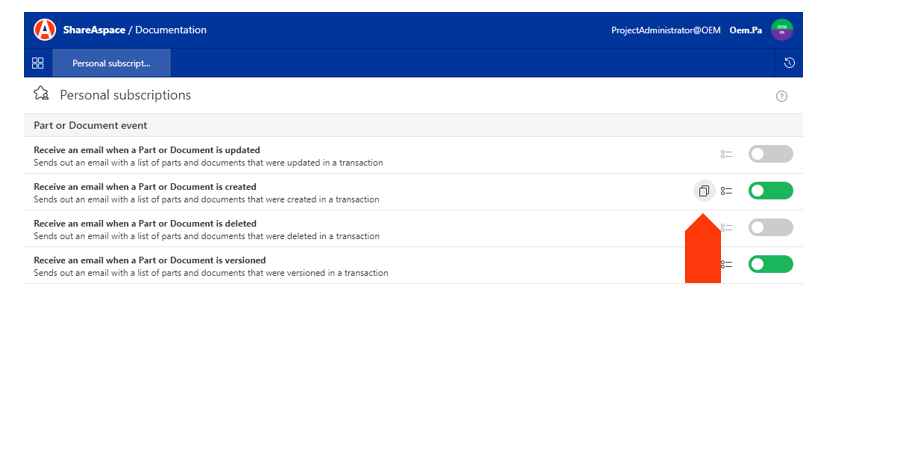Image resolution: width=898 pixels, height=450 pixels.
Task: Open the modules grid menu icon
Action: click(x=38, y=63)
